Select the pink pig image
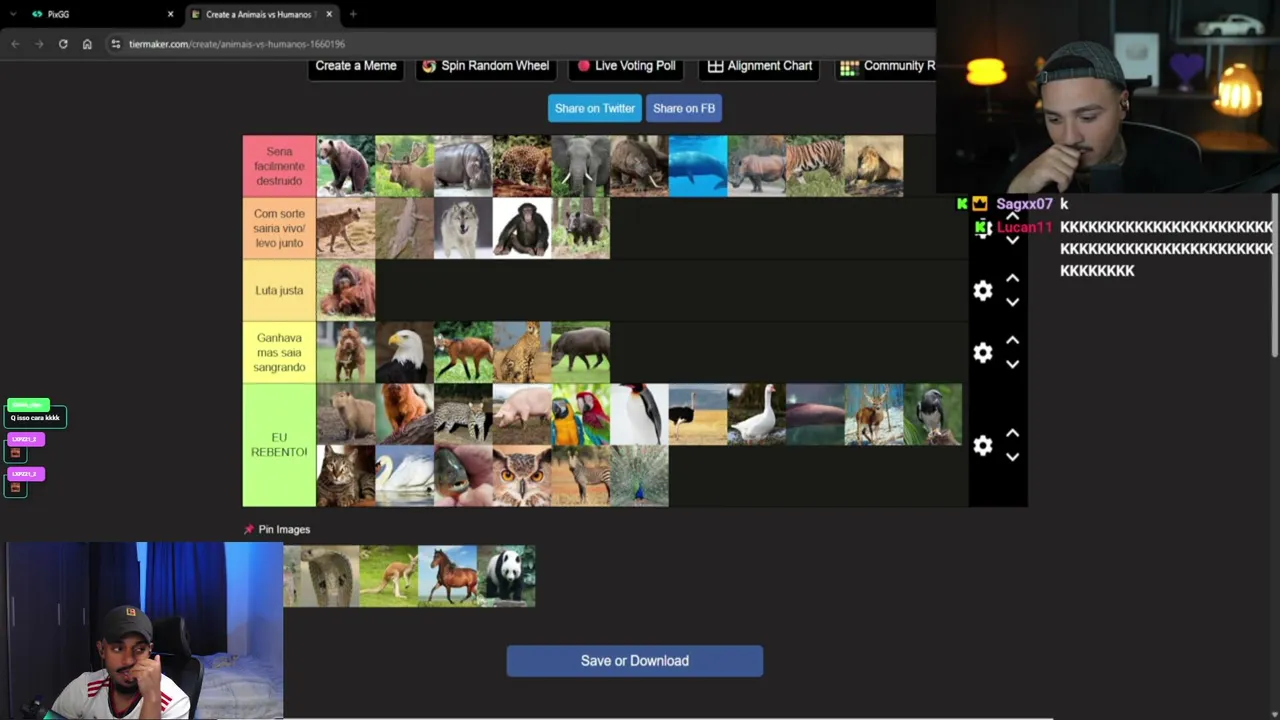This screenshot has width=1280, height=720. pos(522,414)
